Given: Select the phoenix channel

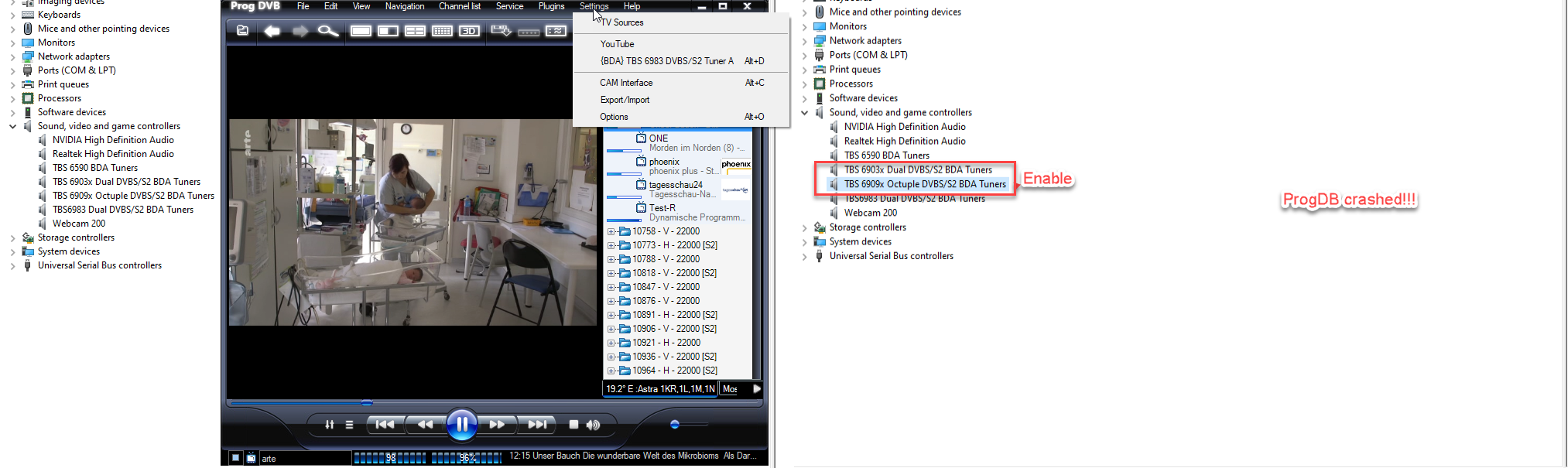Looking at the screenshot, I should [664, 162].
